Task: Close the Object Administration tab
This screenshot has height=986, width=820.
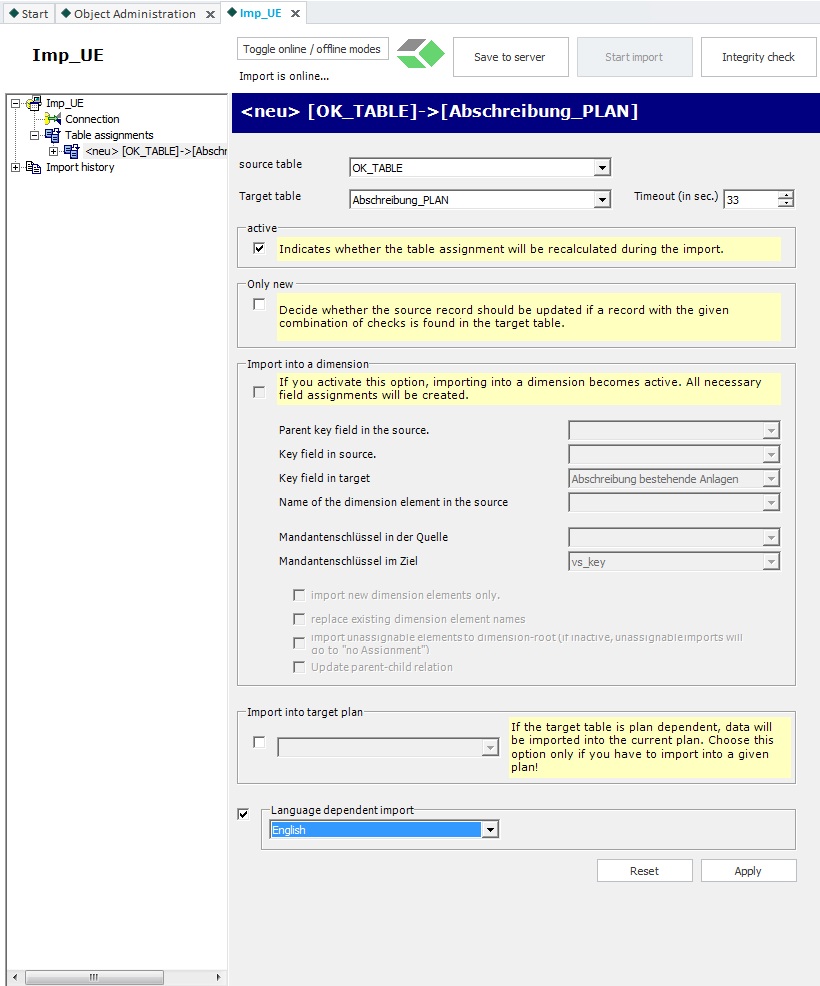Action: pyautogui.click(x=211, y=14)
